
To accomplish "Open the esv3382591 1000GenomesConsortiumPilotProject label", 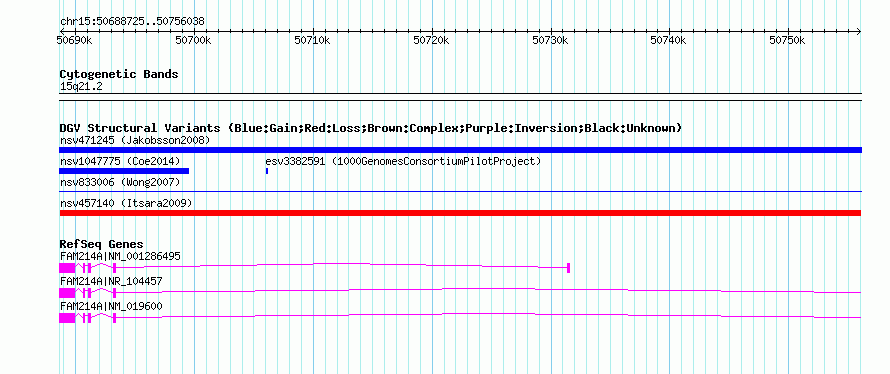I will (404, 161).
